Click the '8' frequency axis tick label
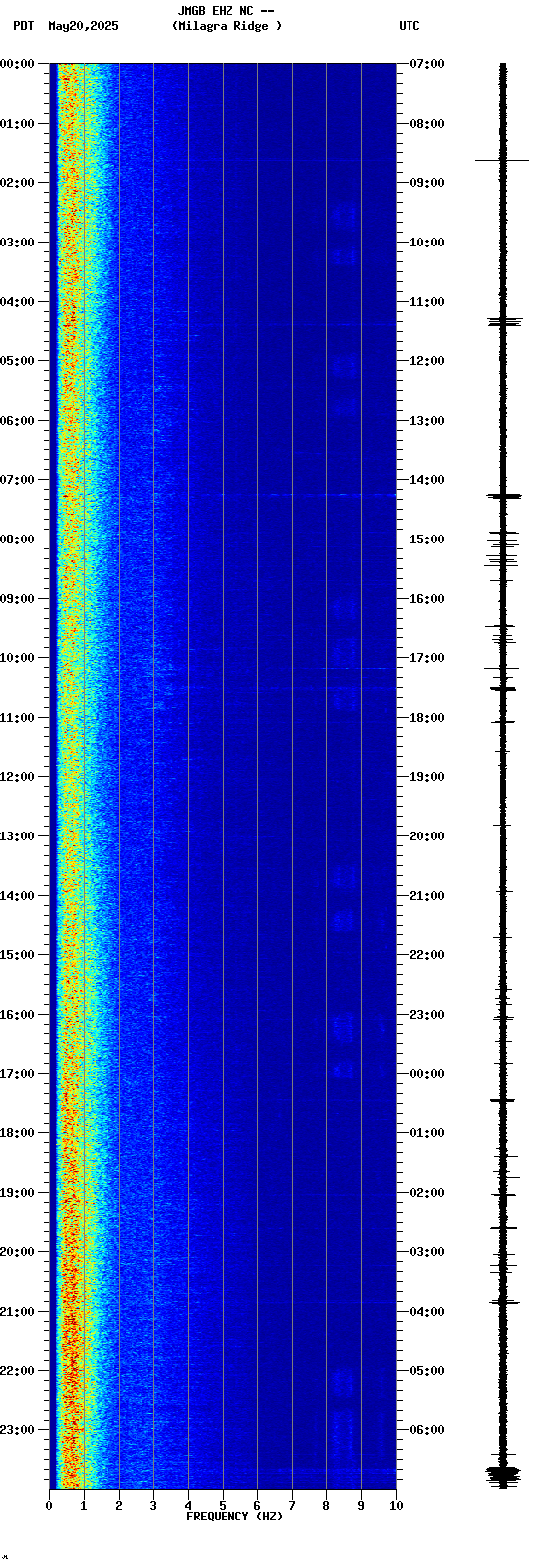The height and width of the screenshot is (1568, 546). click(326, 1506)
